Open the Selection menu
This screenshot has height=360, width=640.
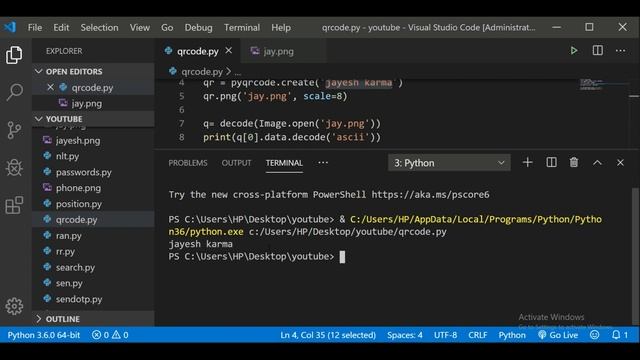(99, 27)
